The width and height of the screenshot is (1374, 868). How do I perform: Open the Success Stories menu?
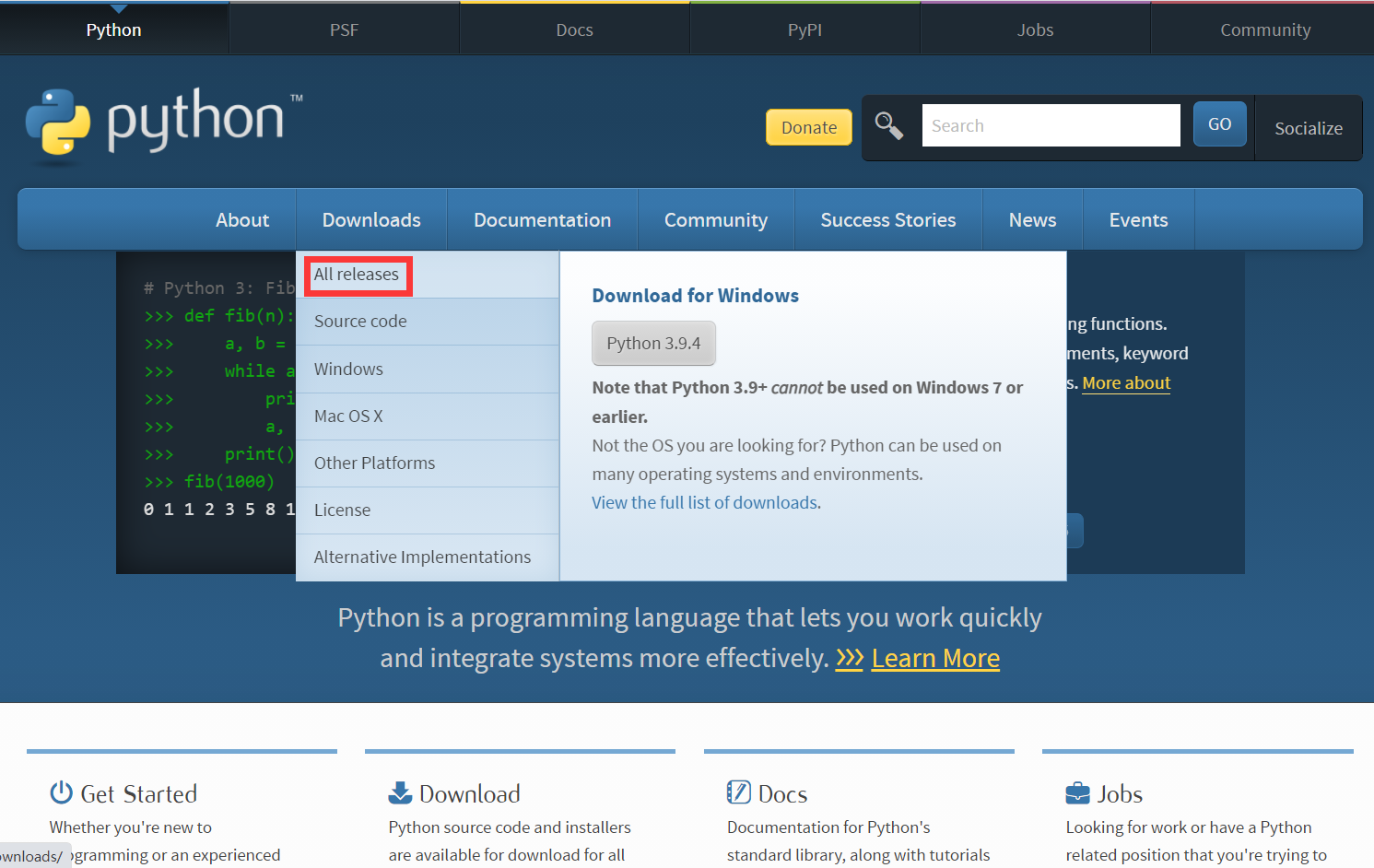click(888, 220)
